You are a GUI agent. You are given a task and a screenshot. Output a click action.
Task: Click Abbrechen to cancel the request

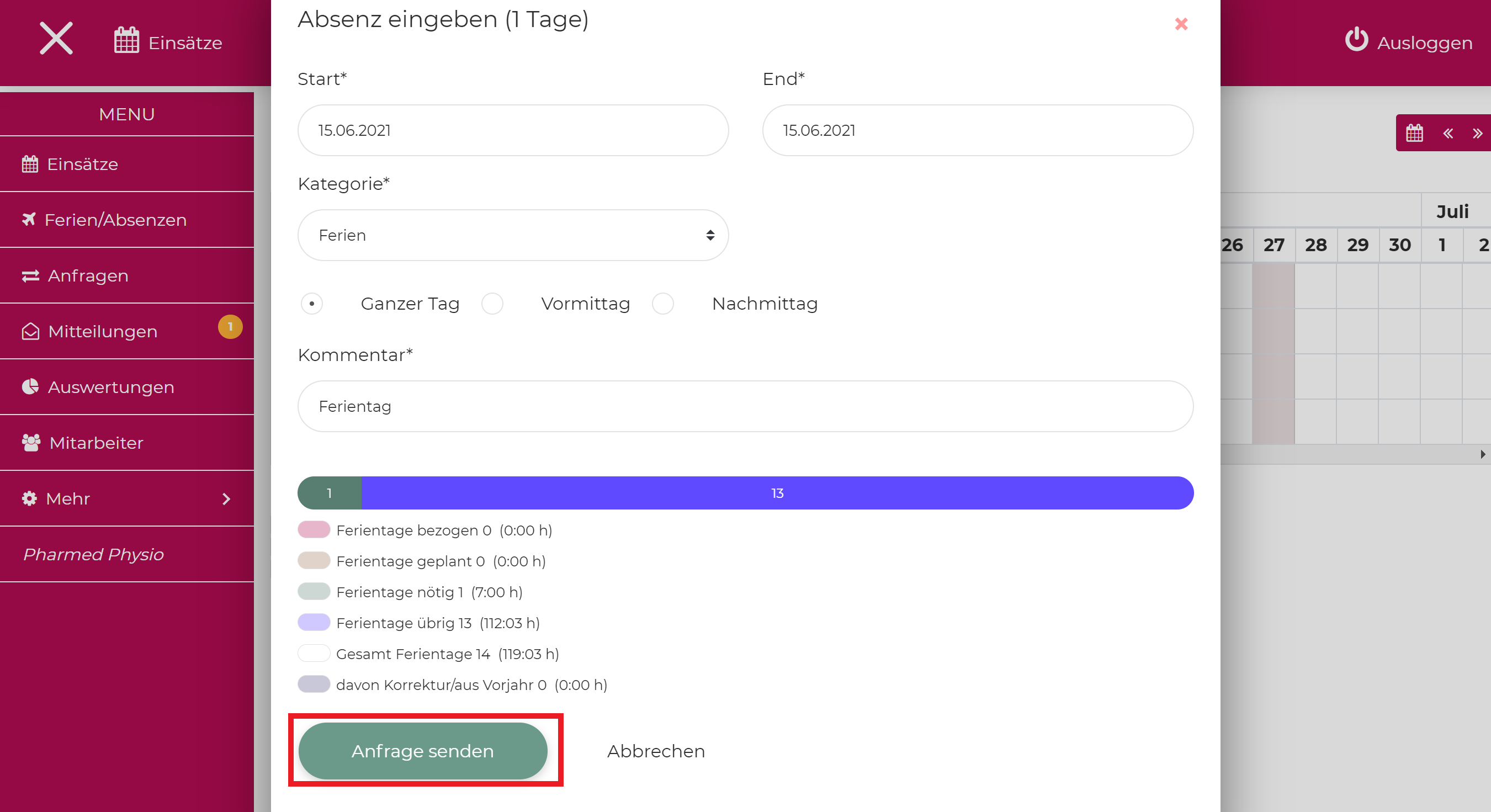tap(656, 751)
